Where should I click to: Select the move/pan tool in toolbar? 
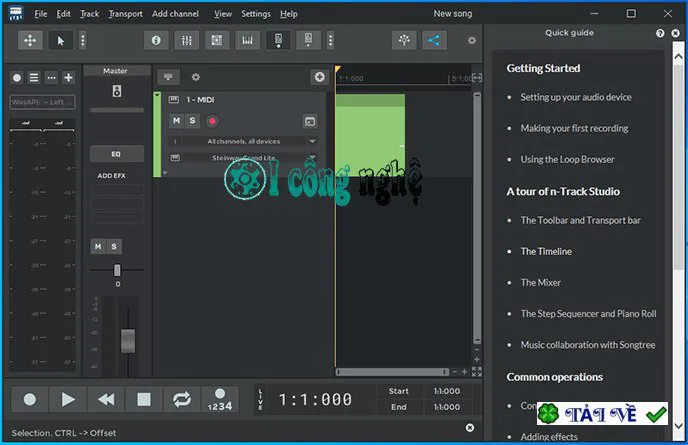[x=30, y=40]
